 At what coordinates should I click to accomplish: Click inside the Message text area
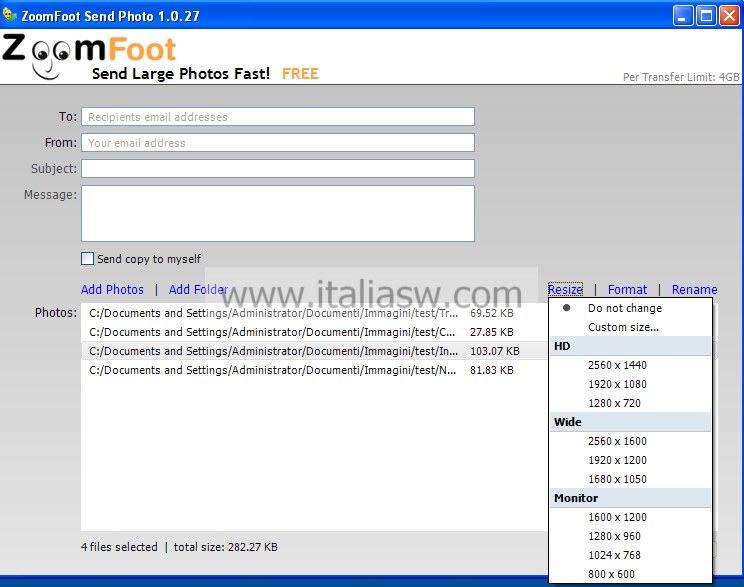point(278,214)
